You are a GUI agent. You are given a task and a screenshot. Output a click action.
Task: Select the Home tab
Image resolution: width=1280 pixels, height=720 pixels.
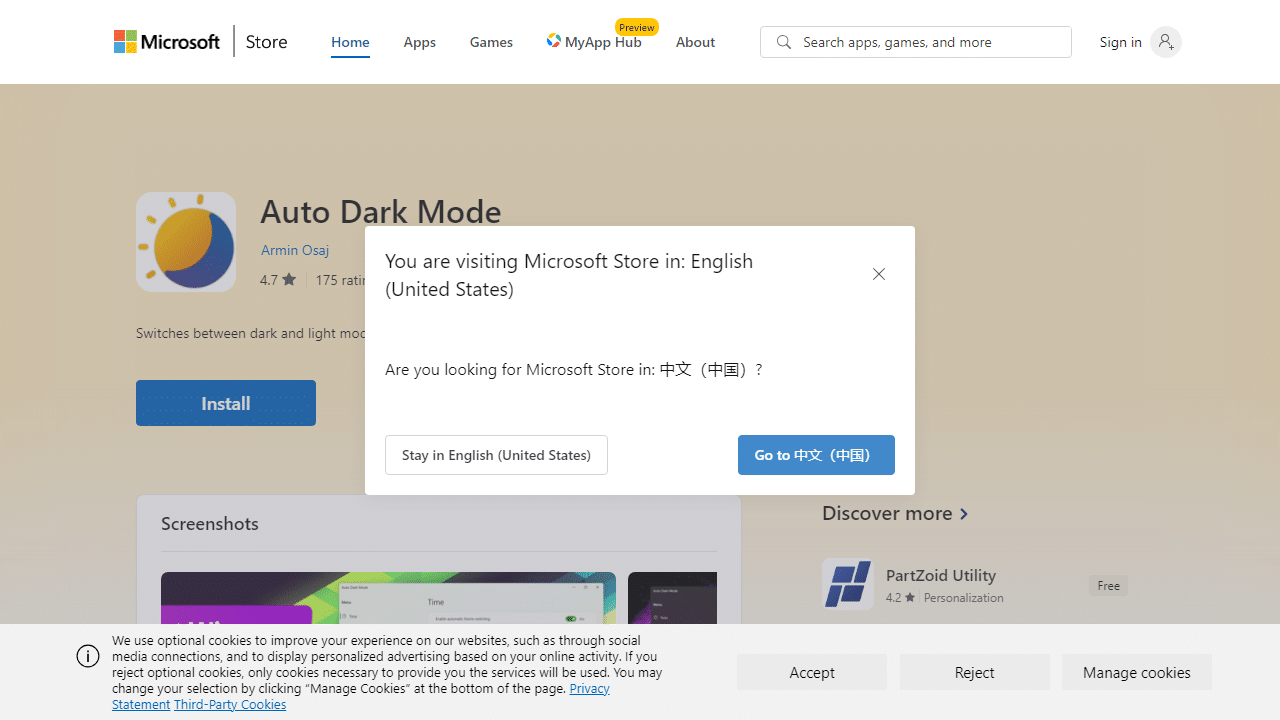350,42
